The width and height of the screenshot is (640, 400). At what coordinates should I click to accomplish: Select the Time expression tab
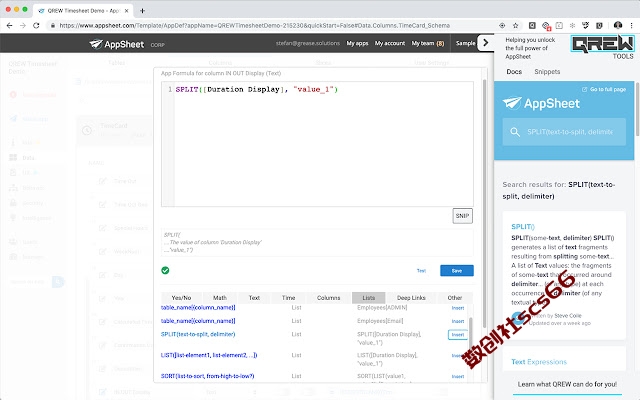tap(288, 298)
